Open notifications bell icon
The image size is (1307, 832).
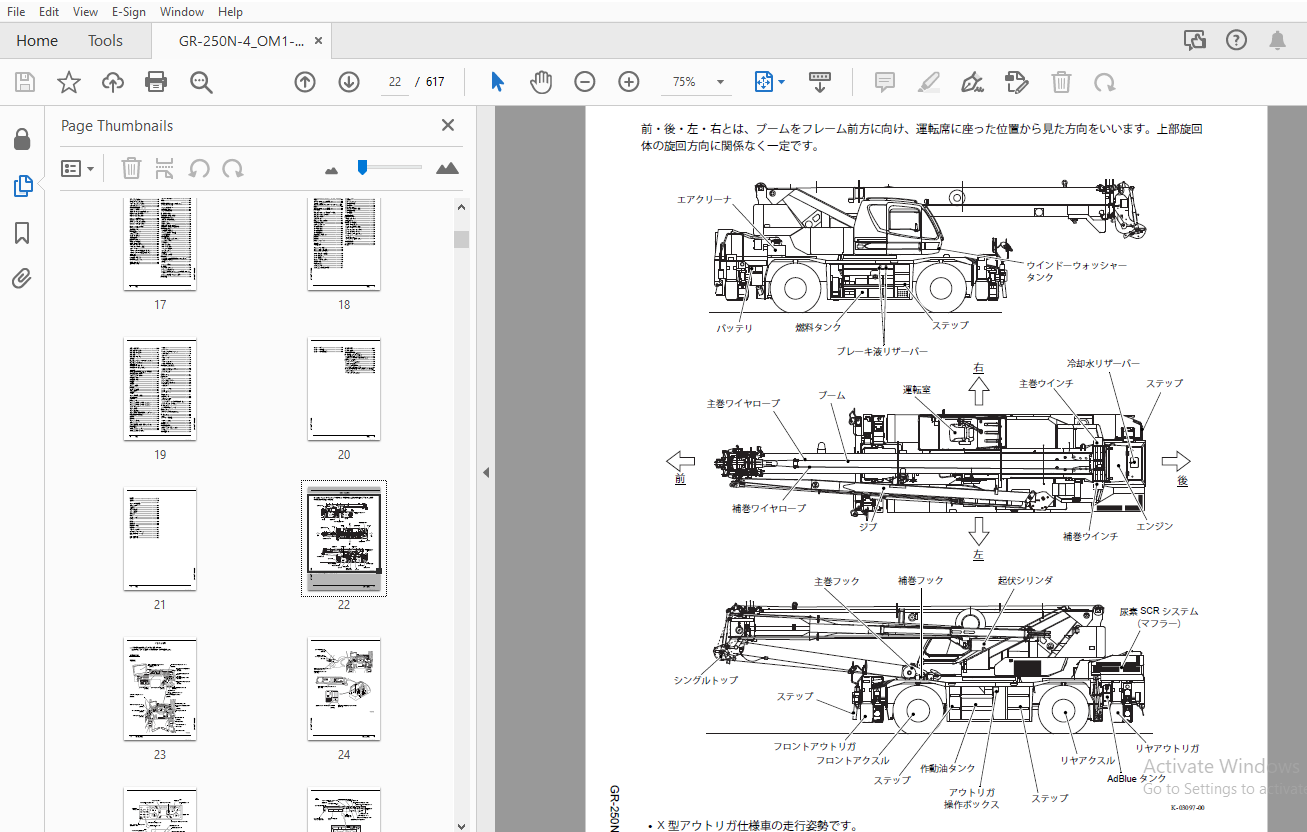[1278, 40]
